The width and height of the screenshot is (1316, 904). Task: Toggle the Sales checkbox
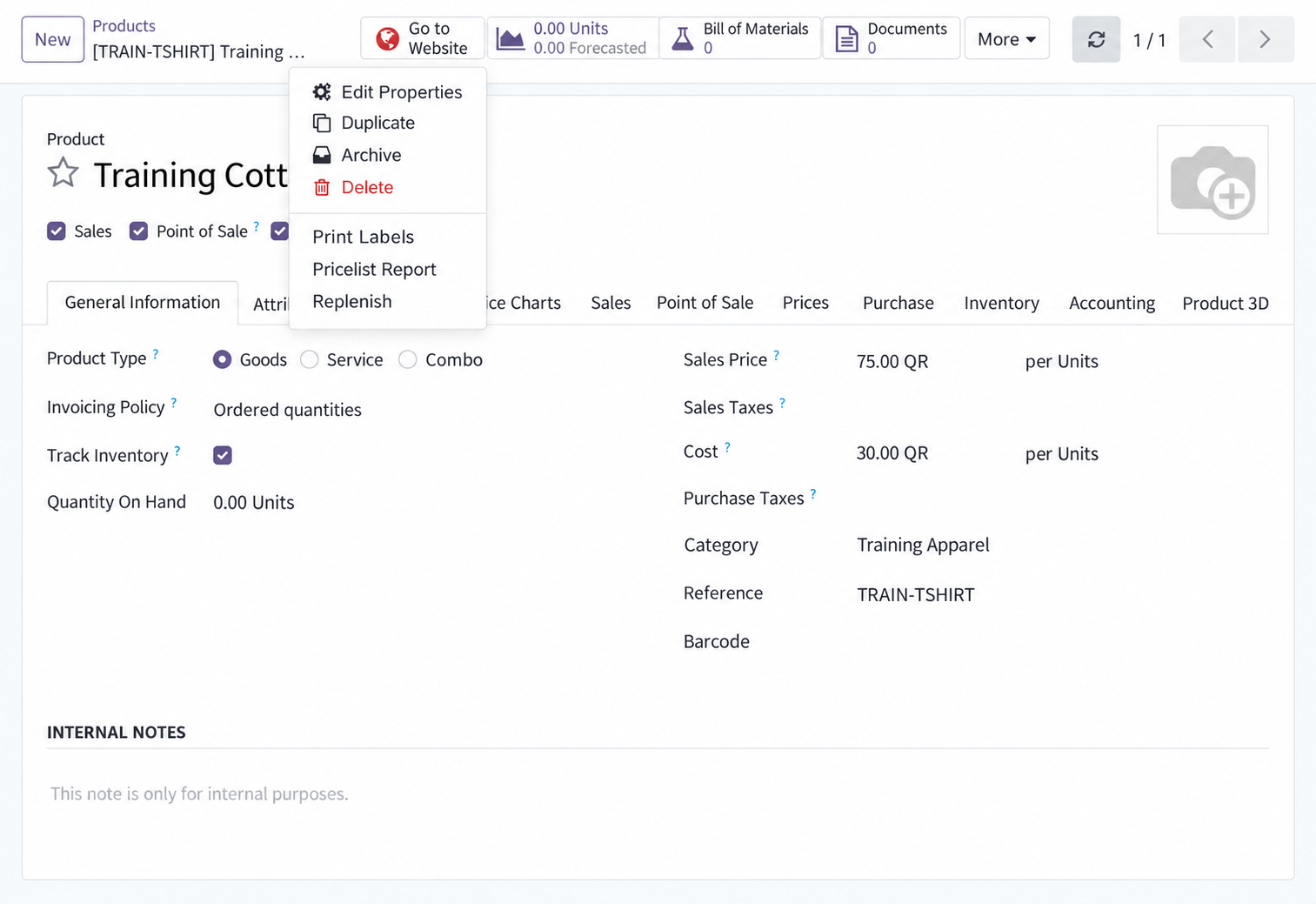tap(57, 231)
